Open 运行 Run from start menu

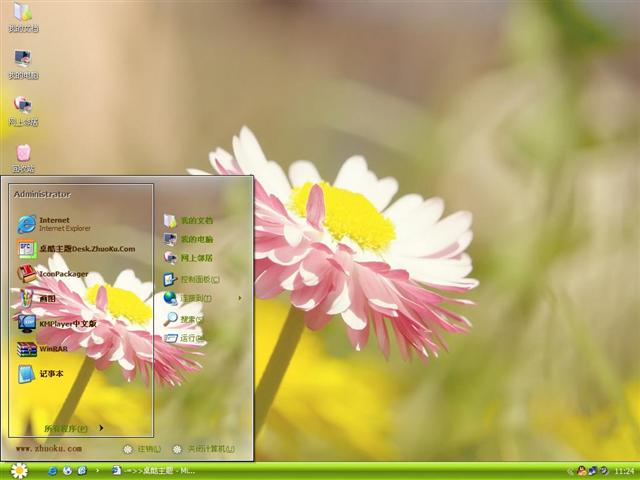tap(183, 338)
